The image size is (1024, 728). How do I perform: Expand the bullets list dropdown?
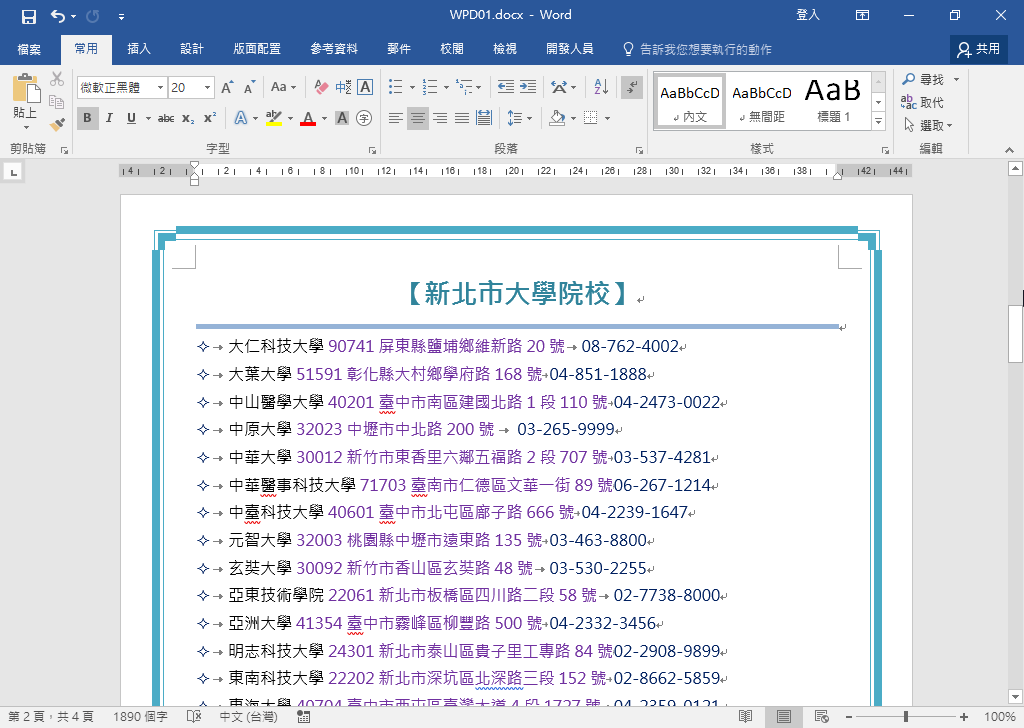coord(412,87)
